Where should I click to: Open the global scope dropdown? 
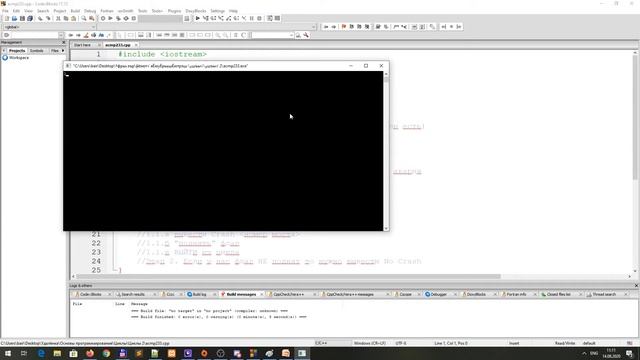point(49,27)
